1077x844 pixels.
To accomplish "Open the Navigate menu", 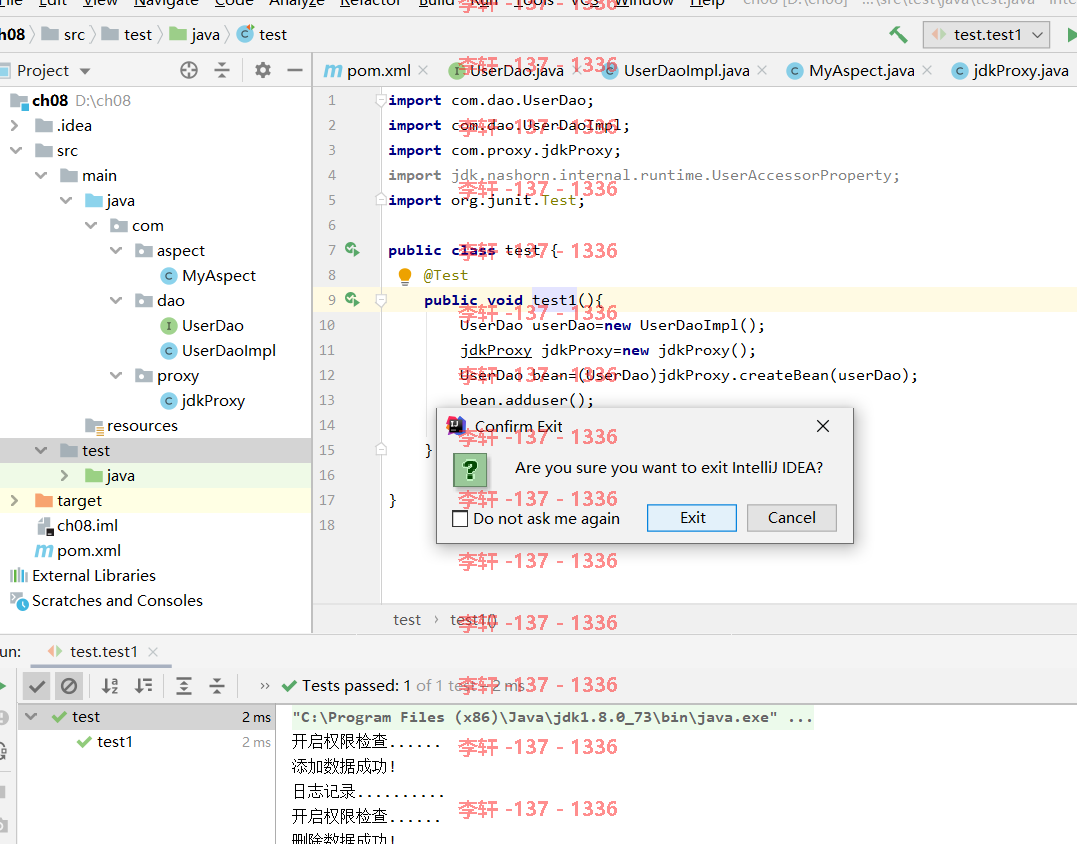I will click(166, 3).
